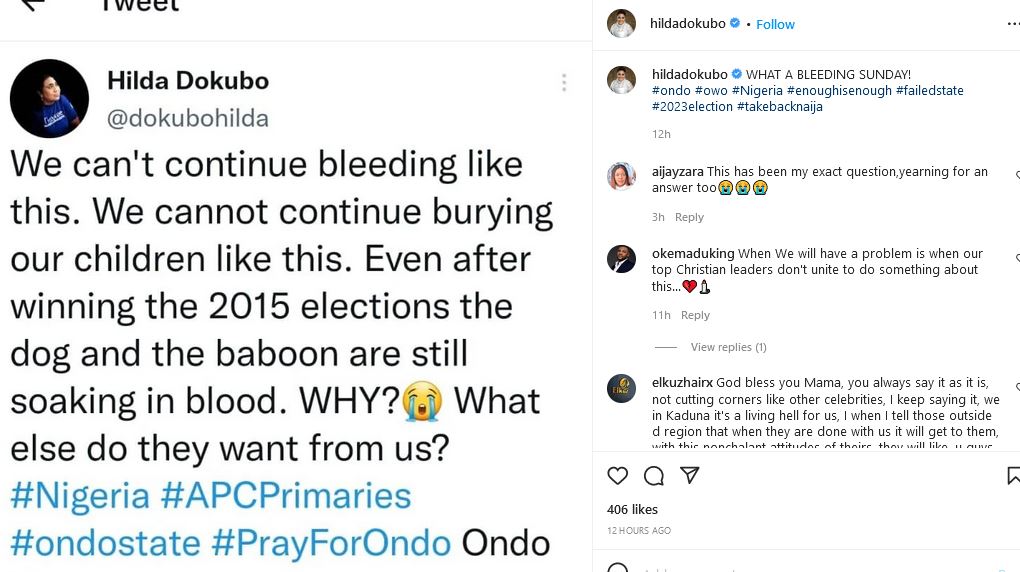This screenshot has width=1020, height=572.
Task: Open the #ondo hashtag
Action: click(x=670, y=91)
